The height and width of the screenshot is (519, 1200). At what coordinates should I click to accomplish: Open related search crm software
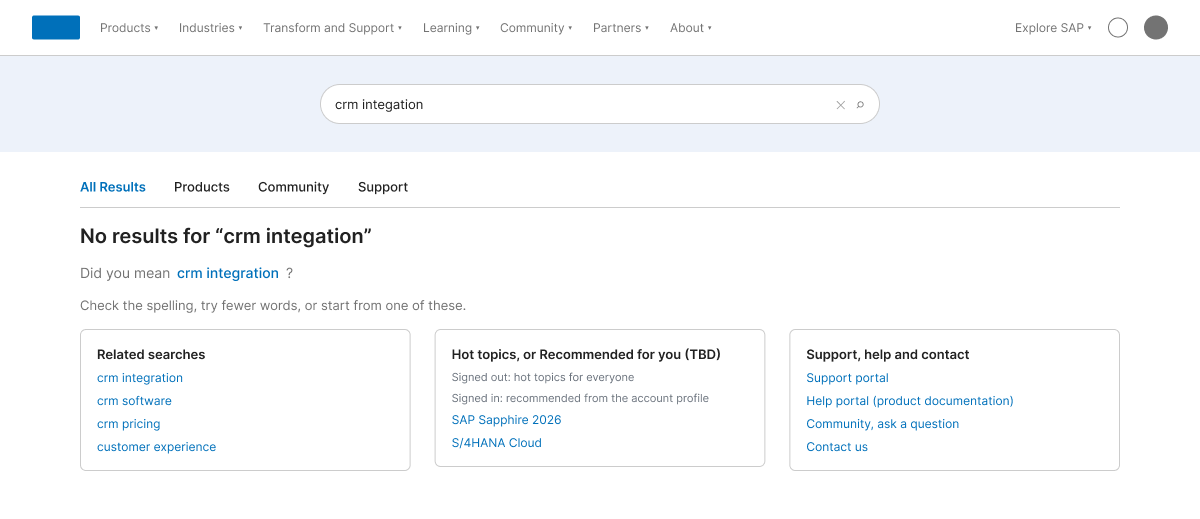[134, 401]
